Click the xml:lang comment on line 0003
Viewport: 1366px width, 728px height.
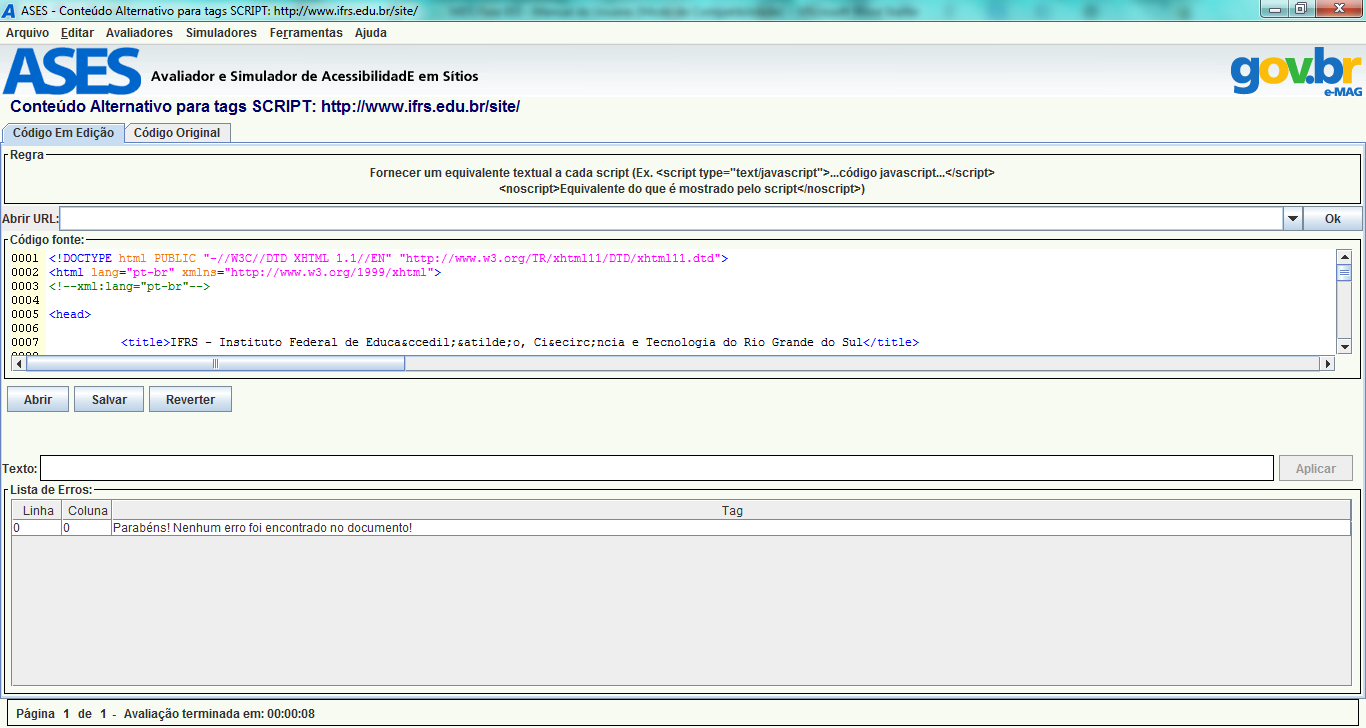click(x=129, y=286)
